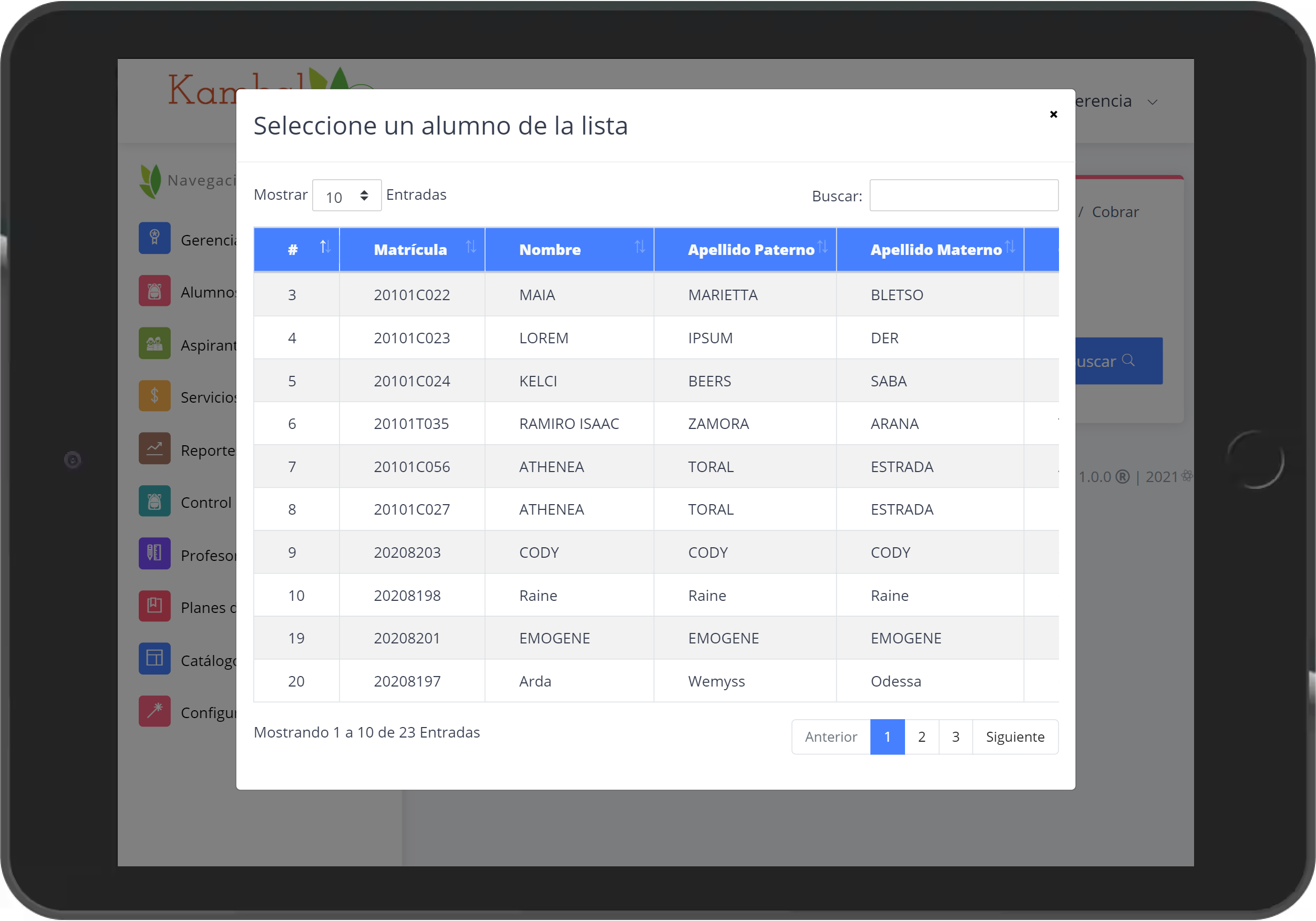Screen dimensions: 1316x921
Task: Click matrícula 20101C027 cell
Action: click(x=412, y=509)
